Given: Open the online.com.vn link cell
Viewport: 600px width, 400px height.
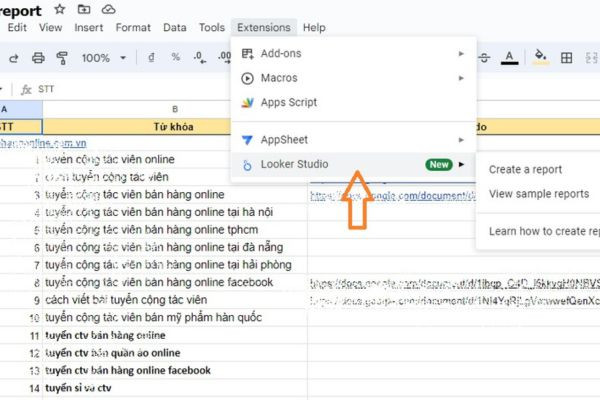Looking at the screenshot, I should (43, 143).
